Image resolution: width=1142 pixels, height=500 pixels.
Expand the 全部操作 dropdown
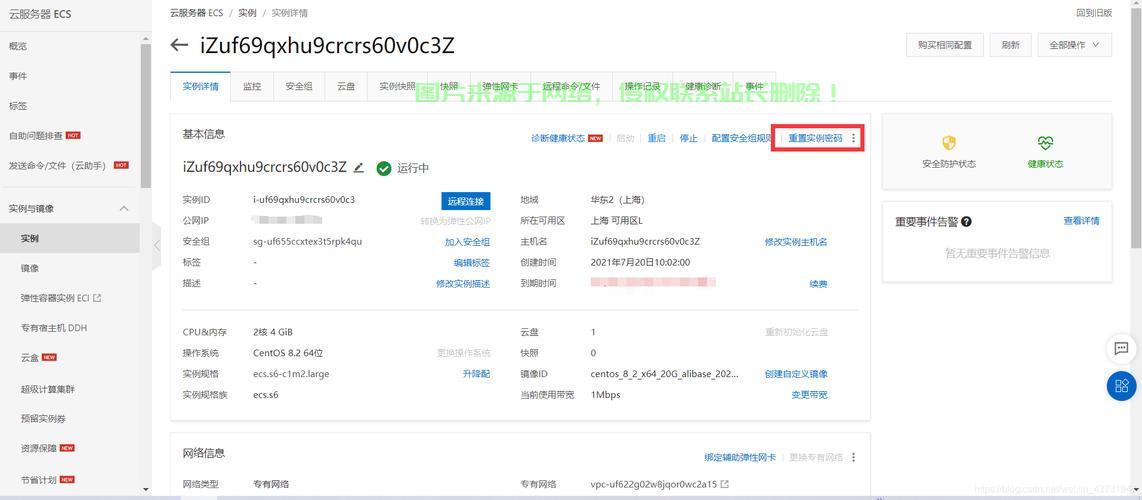coord(1075,45)
